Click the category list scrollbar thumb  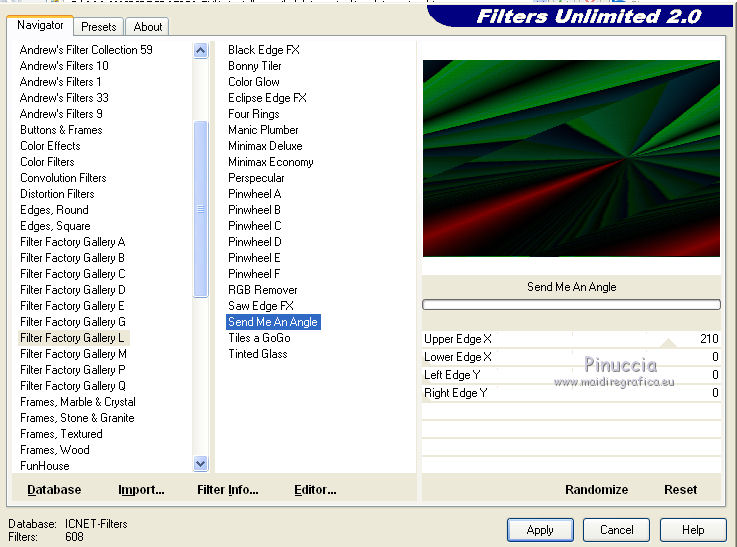point(201,209)
